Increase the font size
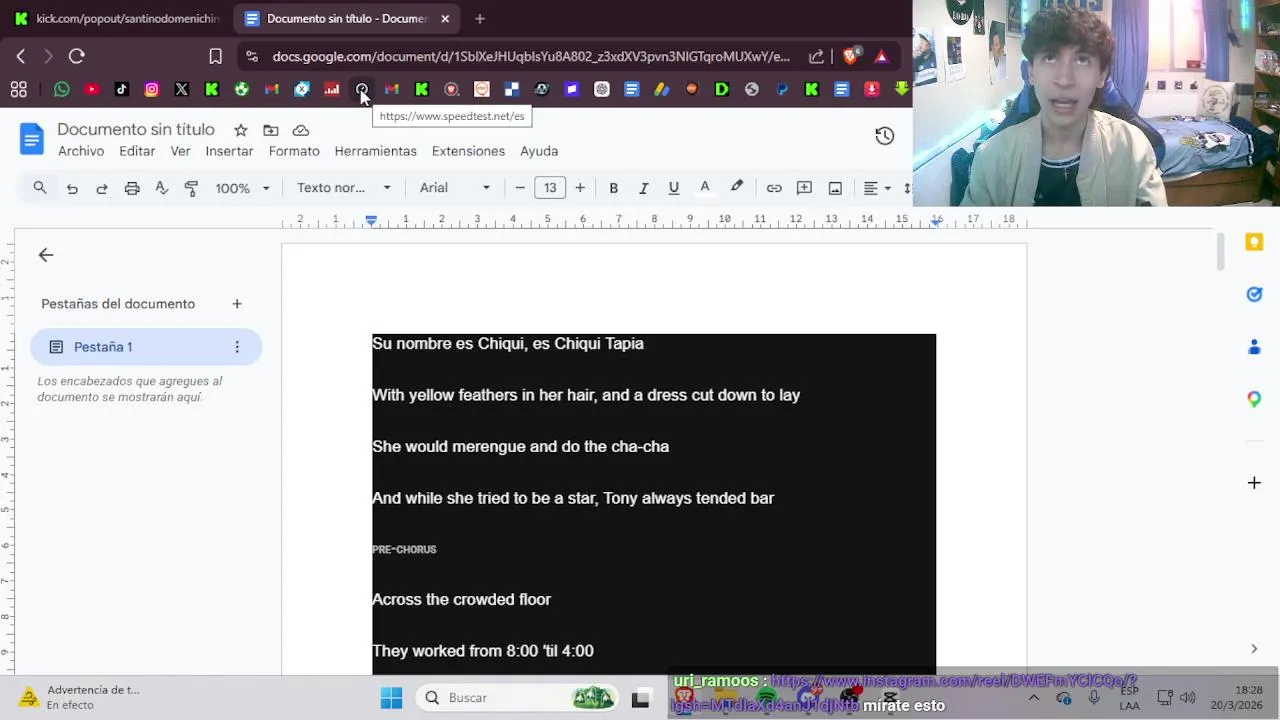The image size is (1280, 720). (x=580, y=188)
